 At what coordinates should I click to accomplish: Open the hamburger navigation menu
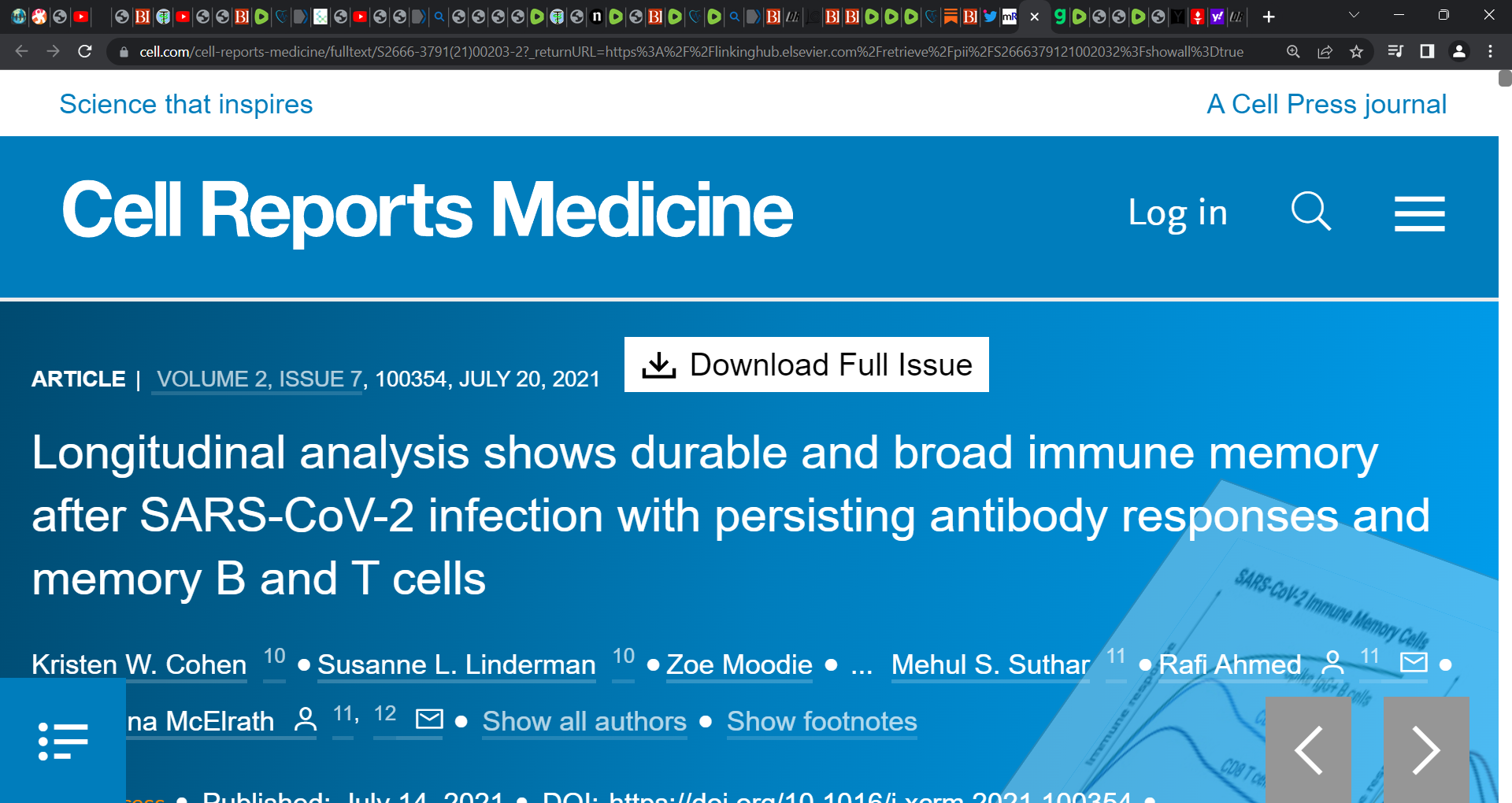(x=1419, y=213)
